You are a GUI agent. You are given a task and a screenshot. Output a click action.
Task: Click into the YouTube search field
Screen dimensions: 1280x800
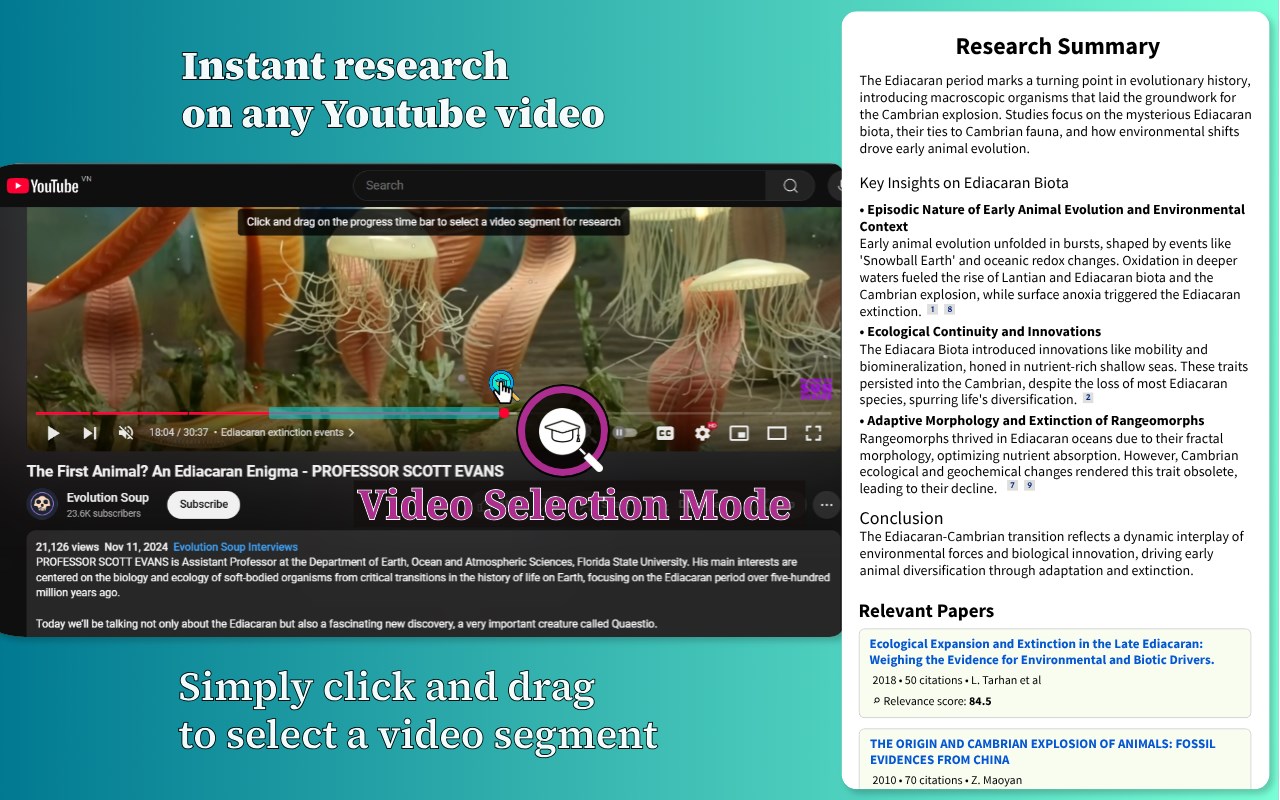(x=560, y=185)
